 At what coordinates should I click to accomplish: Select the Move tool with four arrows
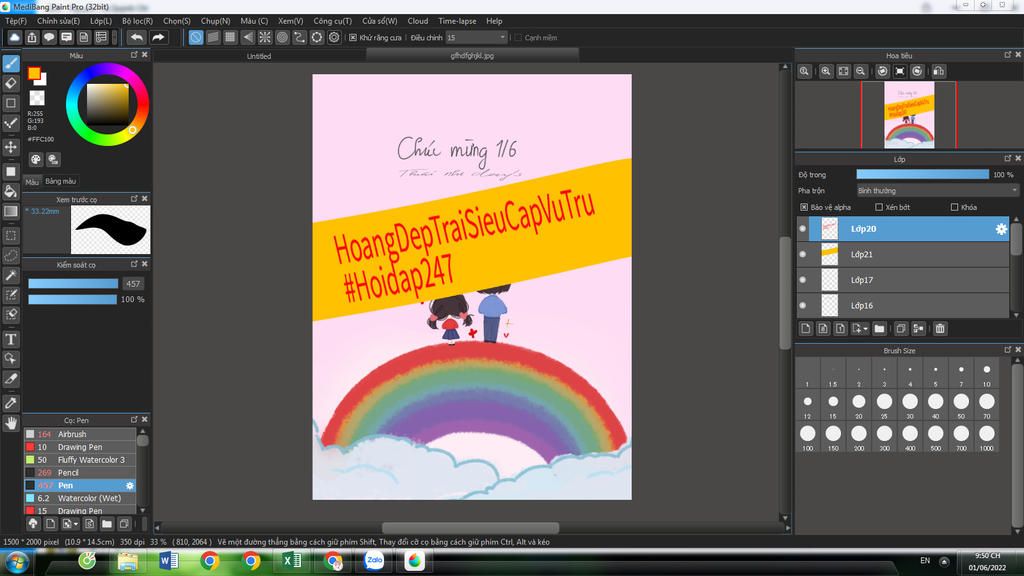click(x=11, y=146)
